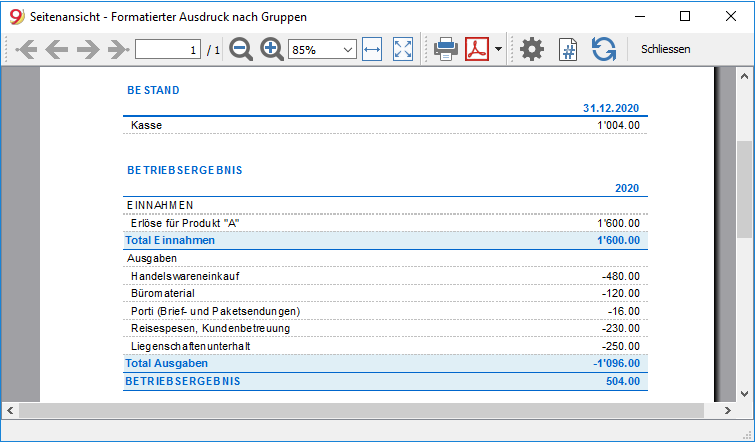Click the page number input field
Screen dimensions: 755x442
[168, 50]
